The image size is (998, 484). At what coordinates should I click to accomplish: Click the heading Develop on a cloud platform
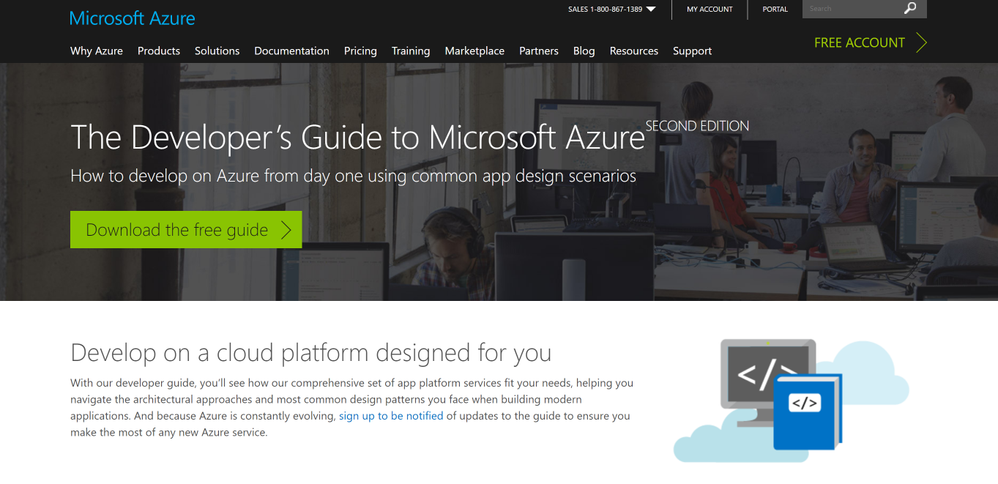311,352
